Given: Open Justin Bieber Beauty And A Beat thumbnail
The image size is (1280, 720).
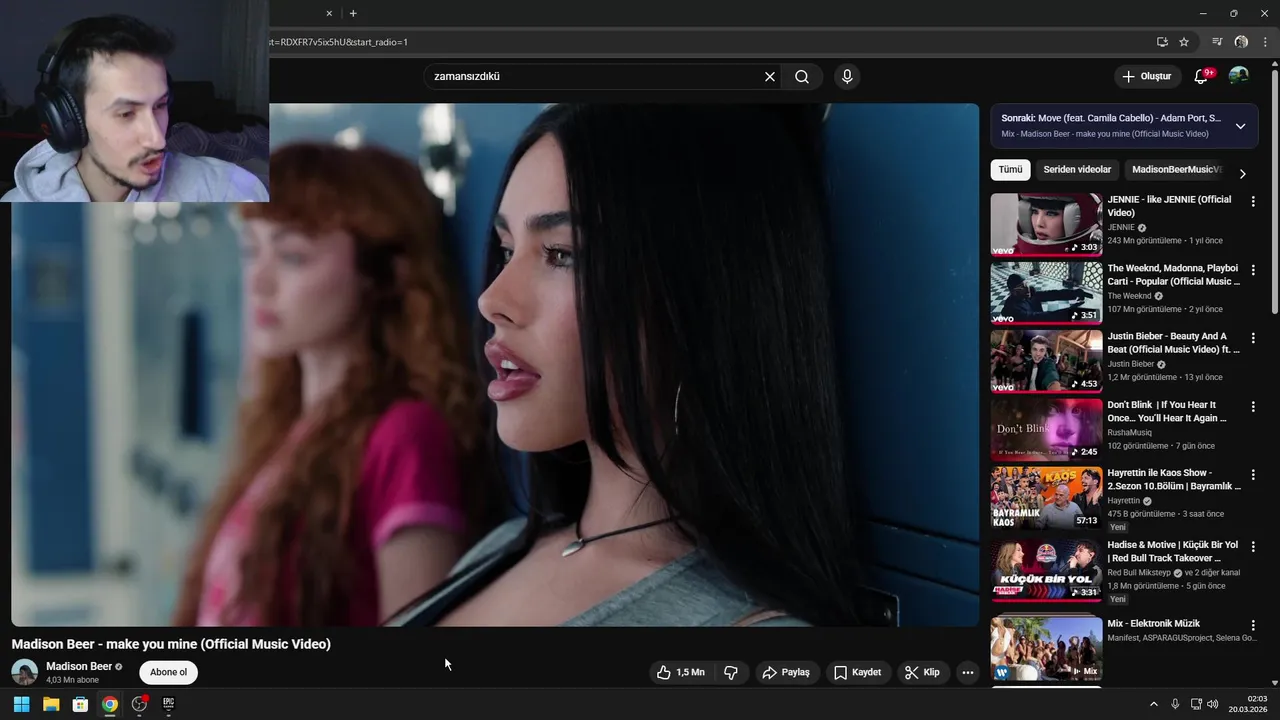Looking at the screenshot, I should tap(1046, 361).
